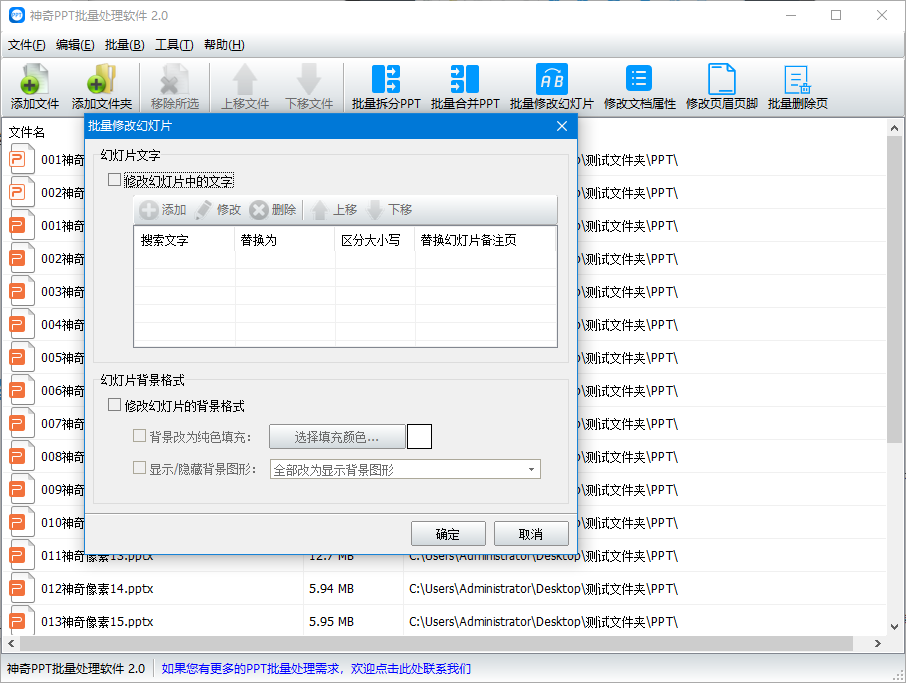Click the app logo in title bar
Viewport: 906px width, 683px height.
click(17, 15)
